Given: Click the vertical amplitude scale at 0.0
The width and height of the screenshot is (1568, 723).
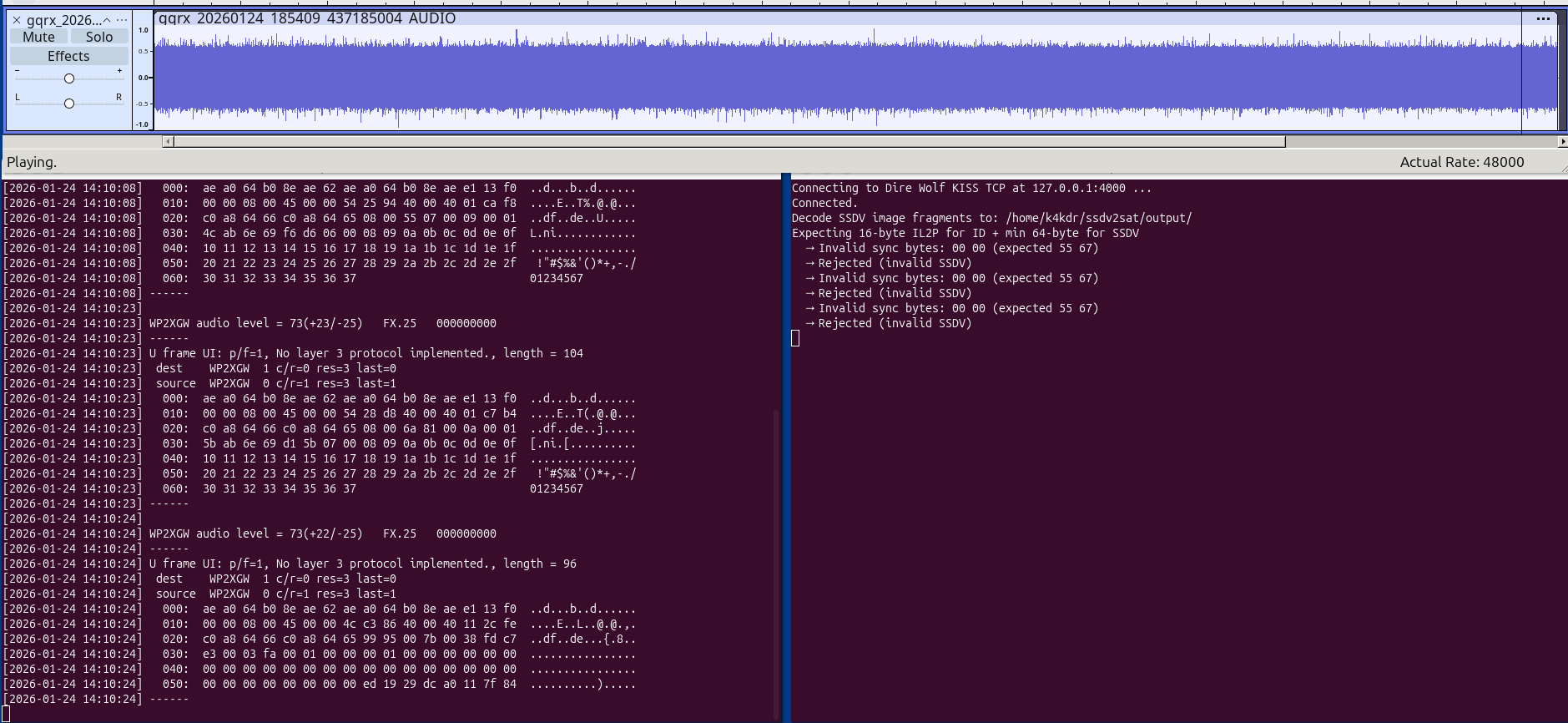Looking at the screenshot, I should pyautogui.click(x=144, y=78).
